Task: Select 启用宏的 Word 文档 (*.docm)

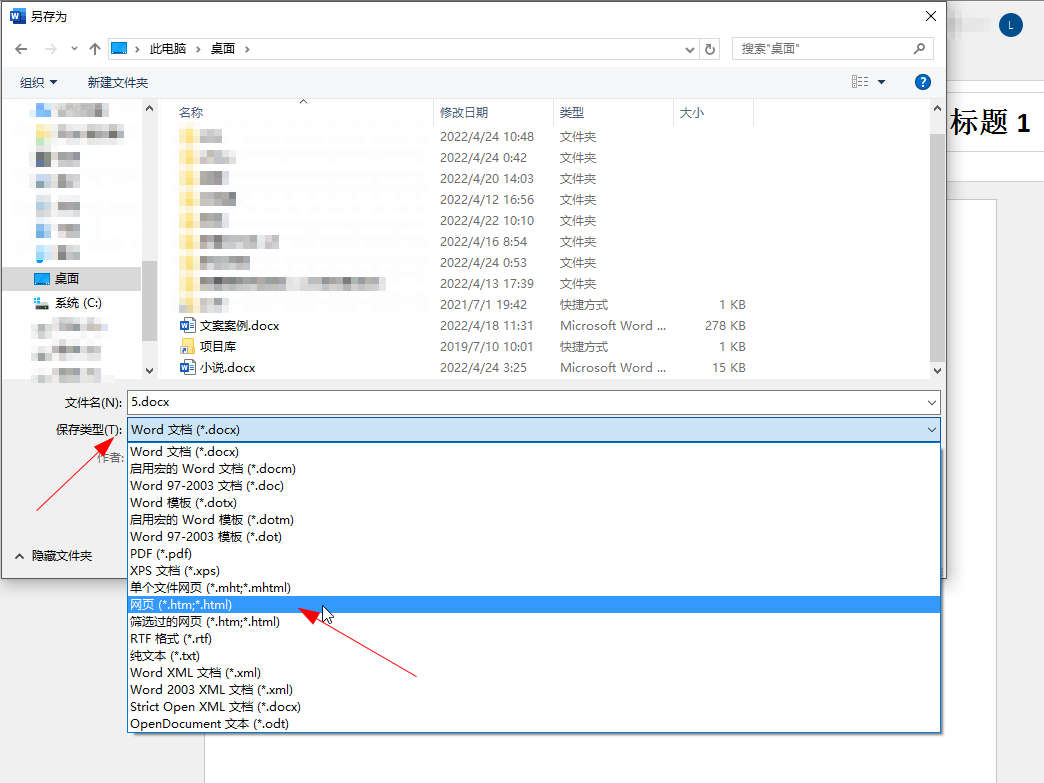Action: [x=534, y=469]
